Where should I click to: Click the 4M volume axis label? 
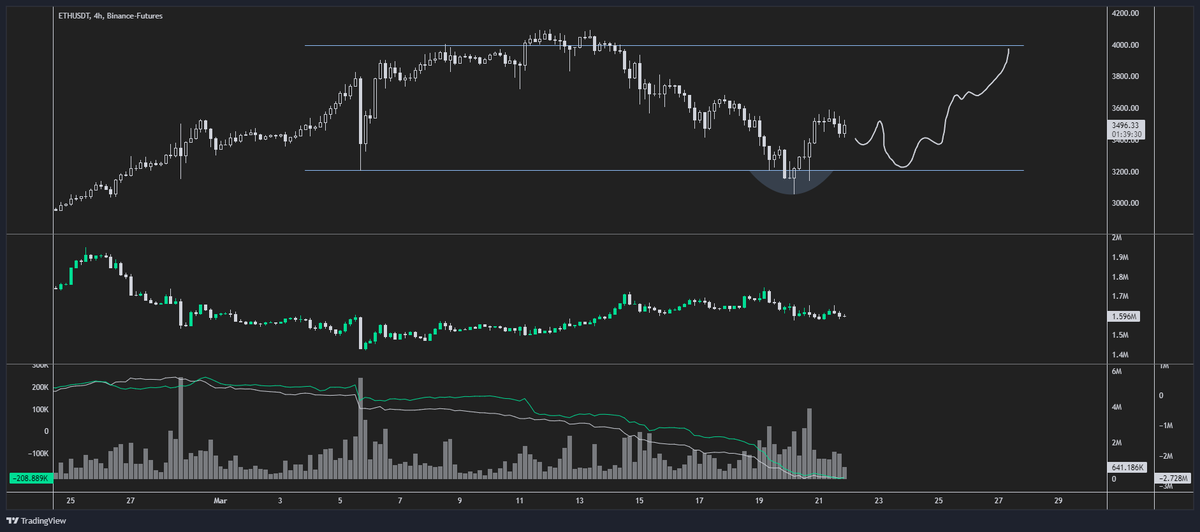pyautogui.click(x=1117, y=407)
